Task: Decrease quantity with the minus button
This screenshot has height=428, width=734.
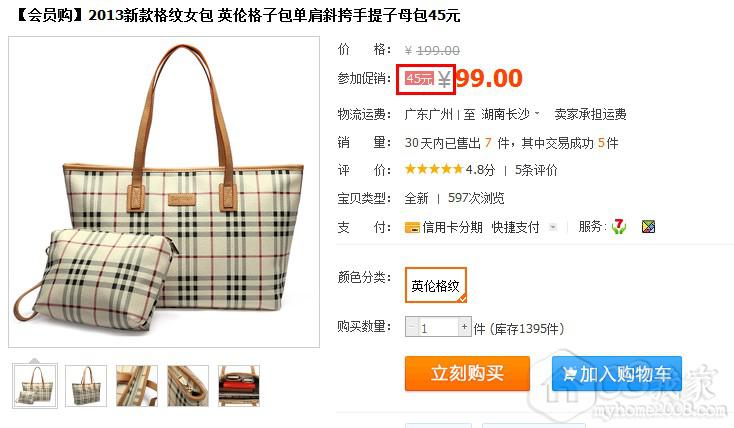Action: coord(411,326)
